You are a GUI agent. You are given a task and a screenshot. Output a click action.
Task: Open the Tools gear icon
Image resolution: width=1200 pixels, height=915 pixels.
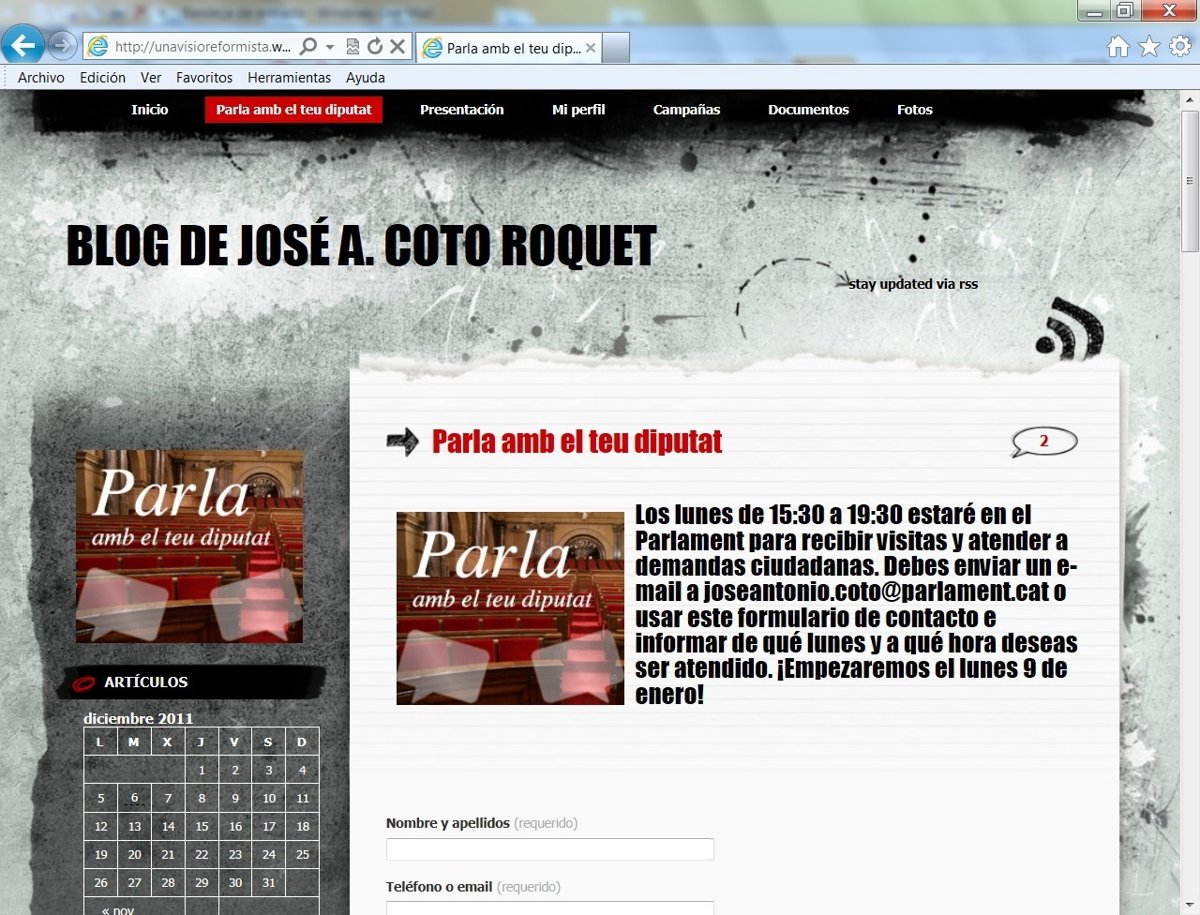coord(1180,47)
